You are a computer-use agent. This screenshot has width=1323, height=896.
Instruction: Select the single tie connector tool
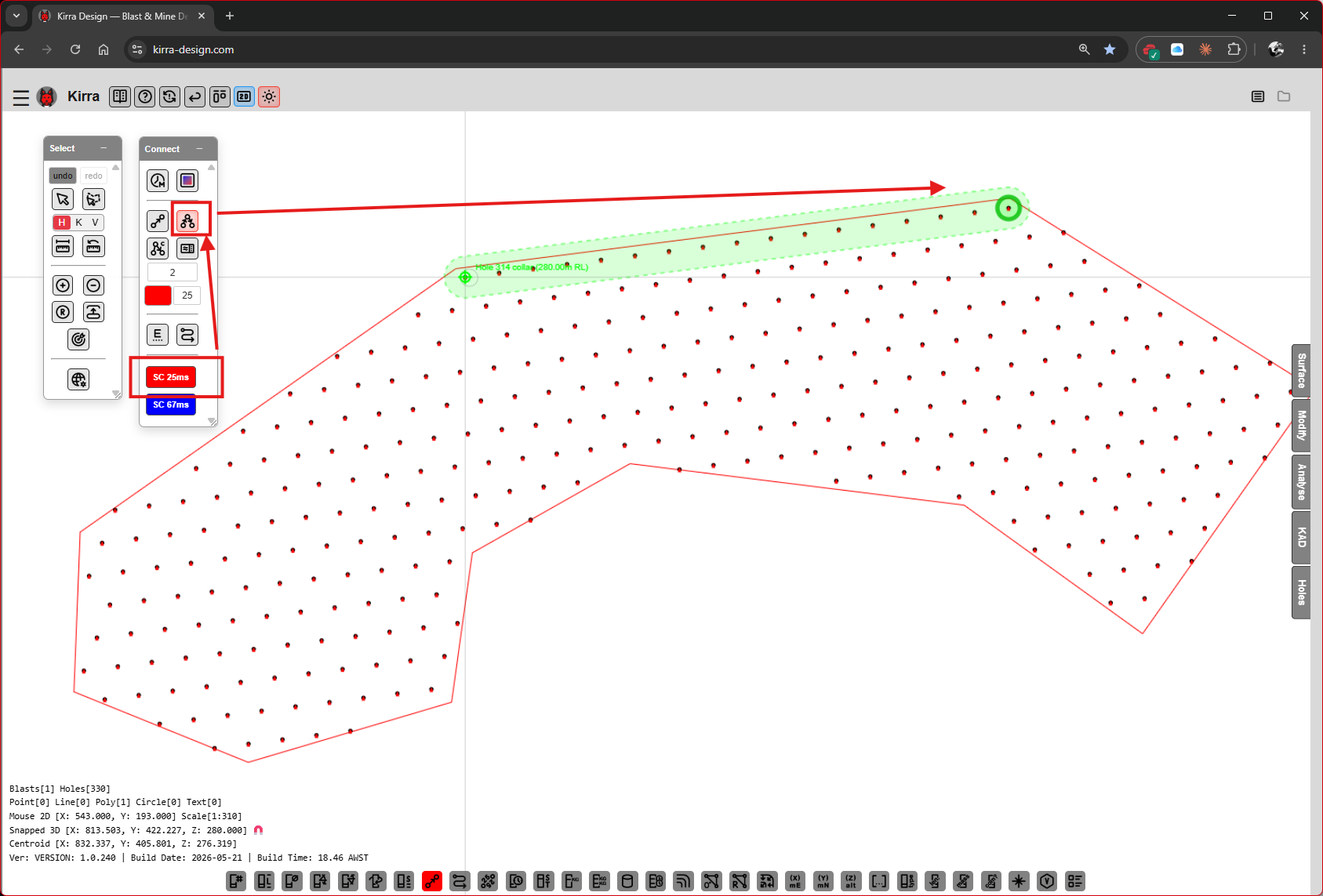[x=158, y=221]
